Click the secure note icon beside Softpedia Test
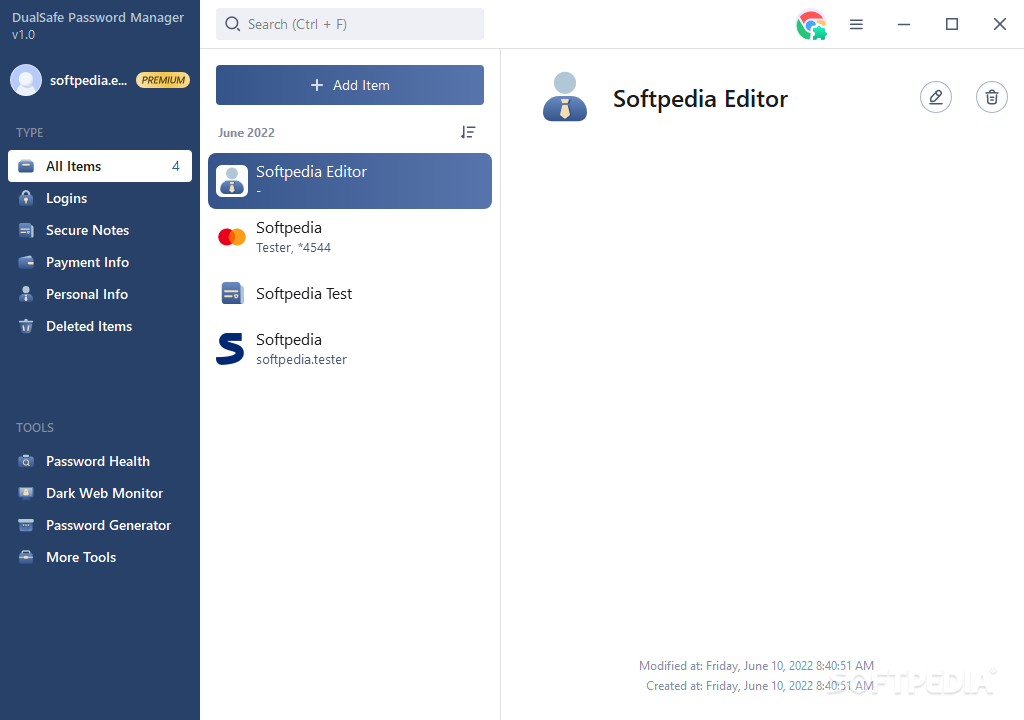The image size is (1024, 720). click(232, 293)
